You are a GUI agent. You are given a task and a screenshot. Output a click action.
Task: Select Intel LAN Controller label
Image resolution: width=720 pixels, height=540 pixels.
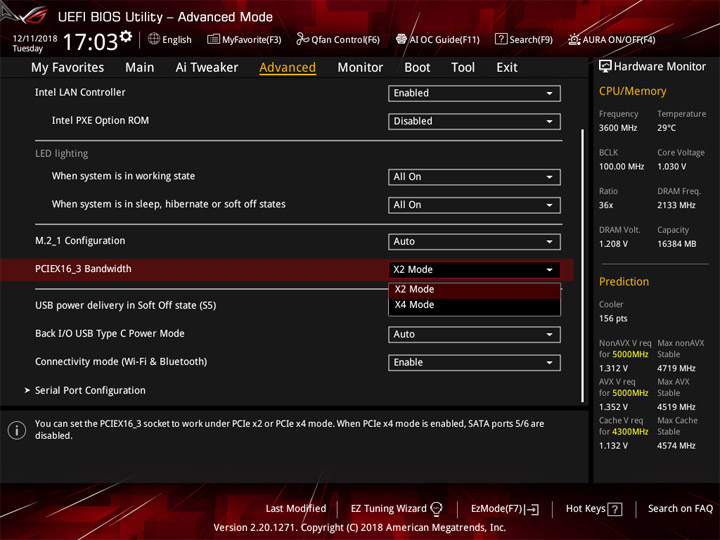pyautogui.click(x=80, y=92)
